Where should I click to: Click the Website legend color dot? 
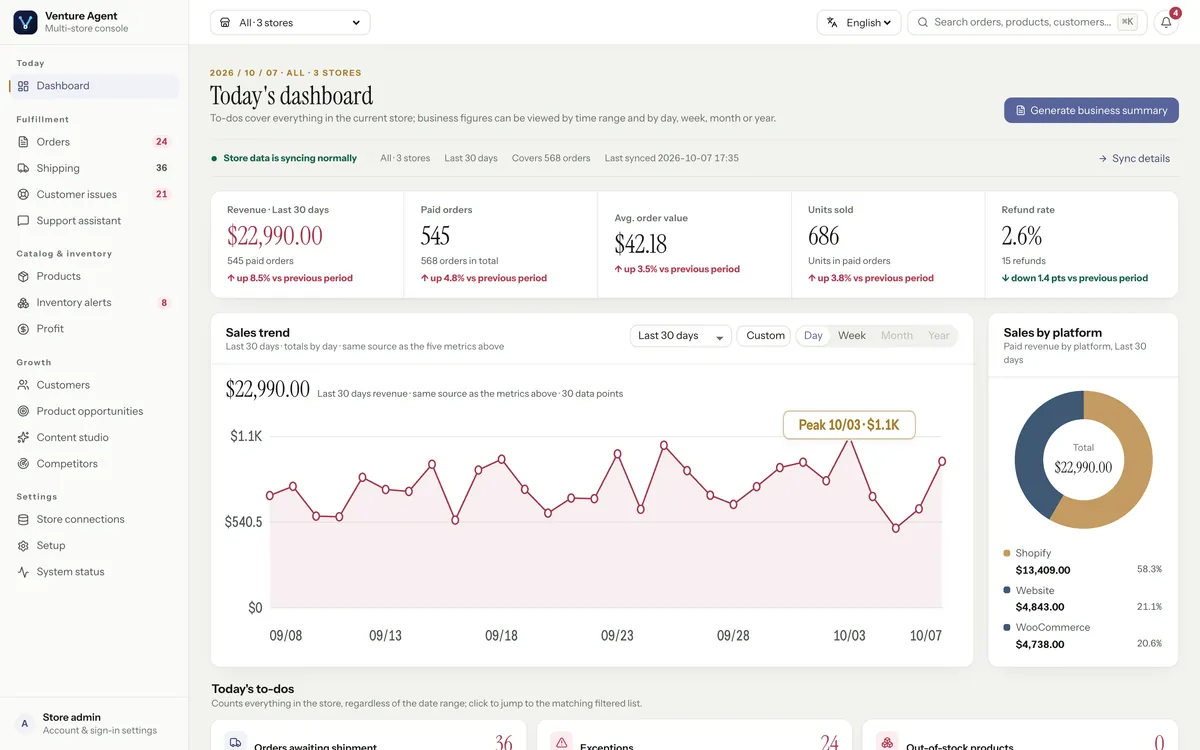(1007, 590)
